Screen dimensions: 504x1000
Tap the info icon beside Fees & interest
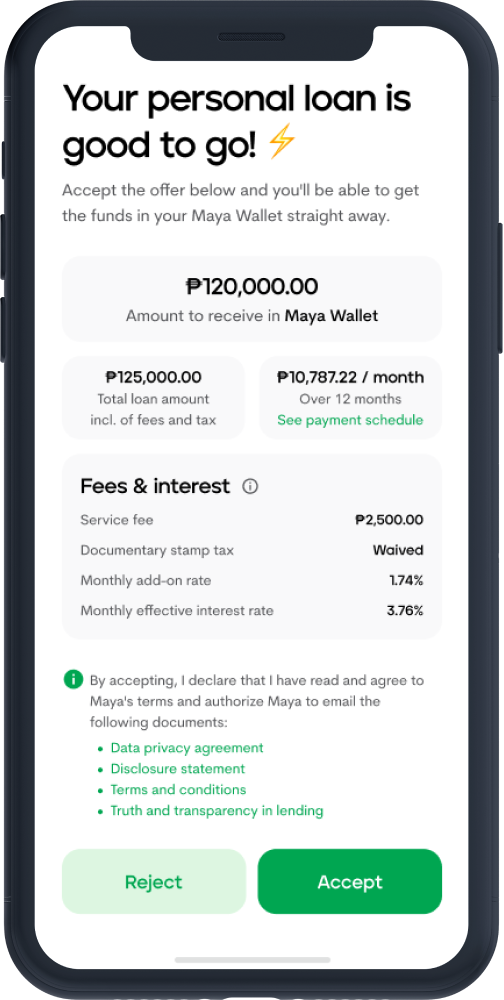tap(250, 487)
